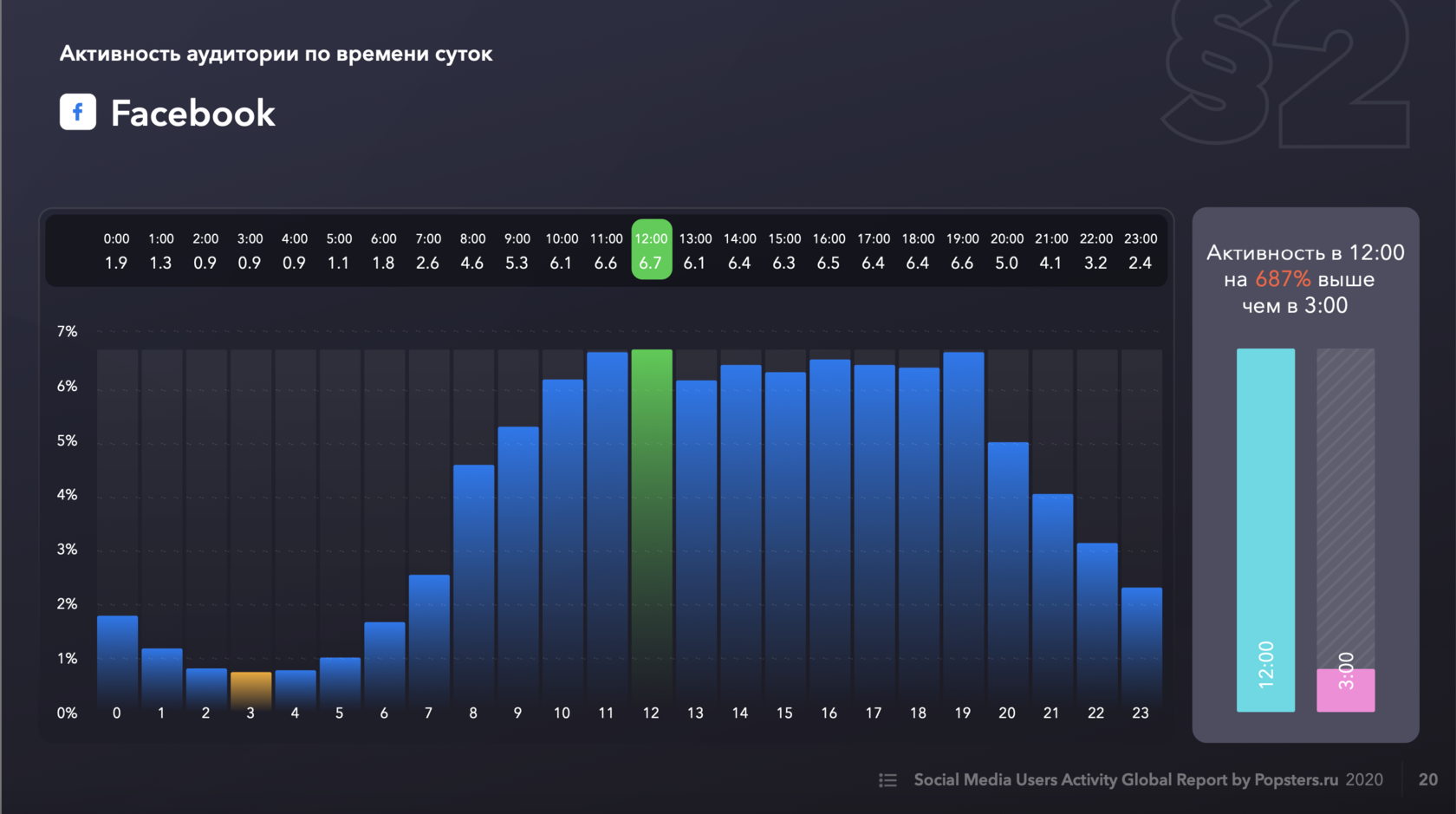Click the 2:00 header value 0.9
Image resolution: width=1456 pixels, height=814 pixels.
(x=205, y=263)
